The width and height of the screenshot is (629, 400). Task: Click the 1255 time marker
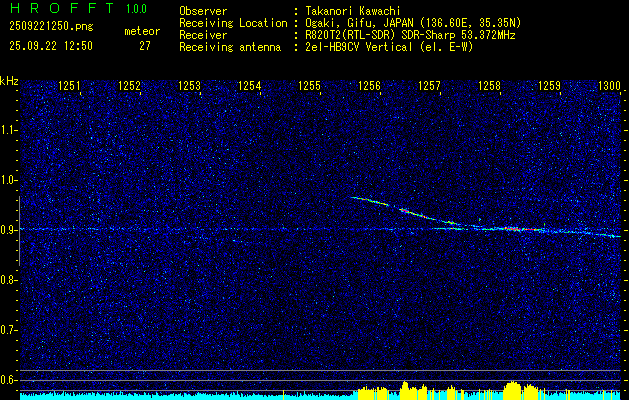[309, 86]
